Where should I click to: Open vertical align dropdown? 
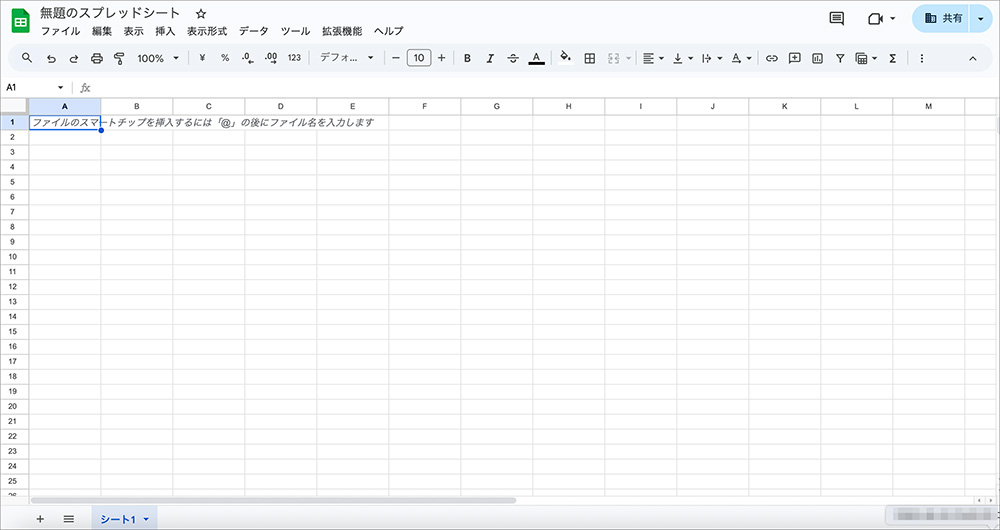pos(682,59)
